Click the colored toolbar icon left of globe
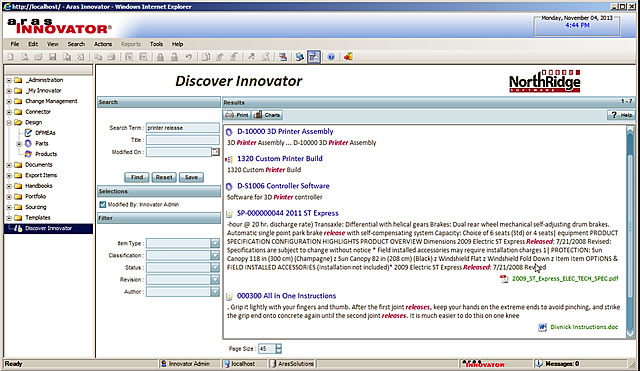 click(282, 57)
